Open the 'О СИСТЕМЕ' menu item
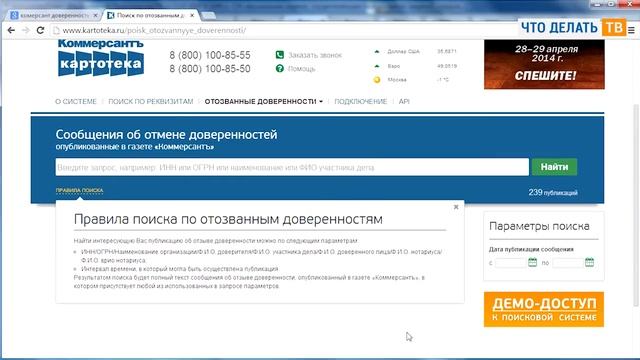Image resolution: width=640 pixels, height=360 pixels. pos(76,101)
